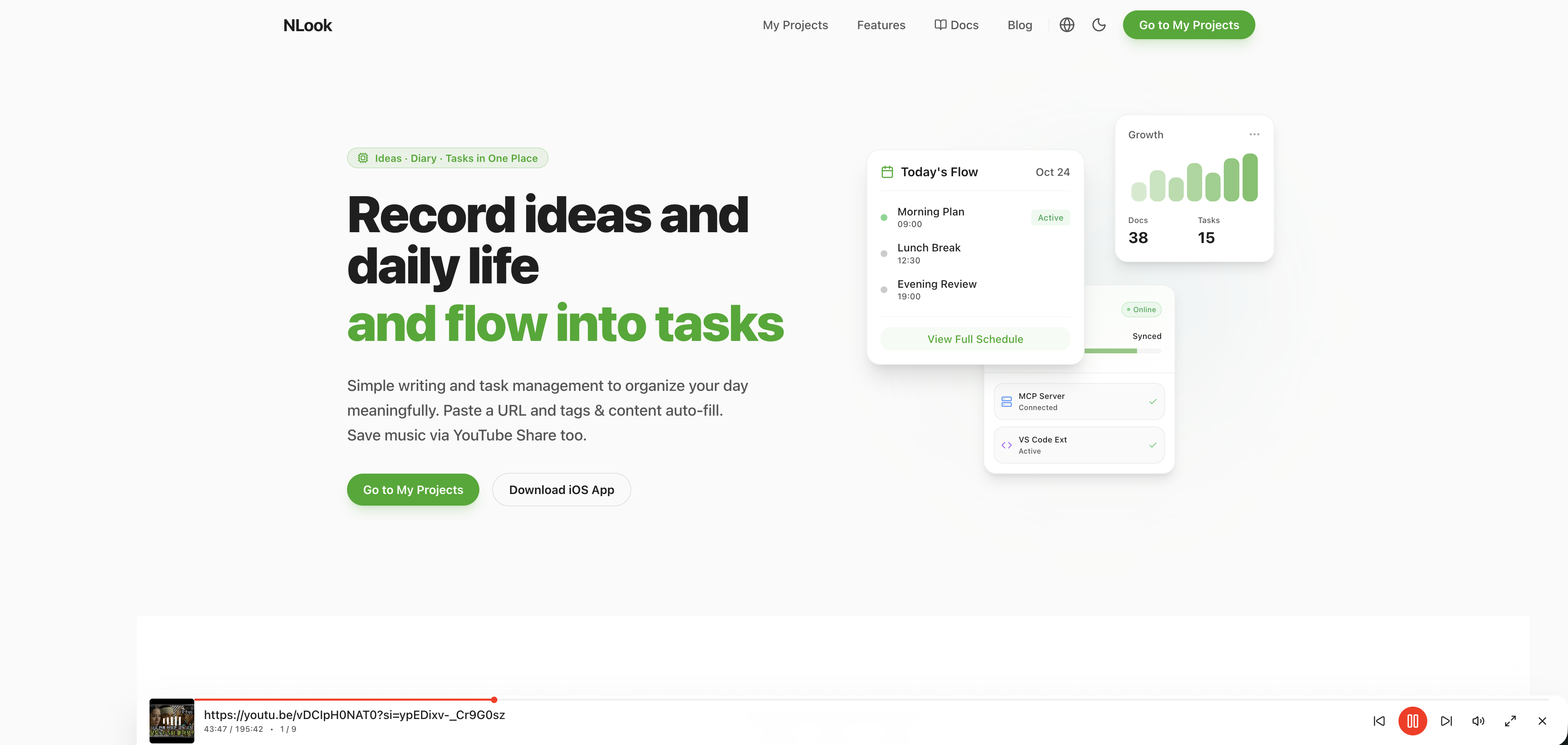The height and width of the screenshot is (745, 1568).
Task: Select the Features nav item
Action: [x=881, y=25]
